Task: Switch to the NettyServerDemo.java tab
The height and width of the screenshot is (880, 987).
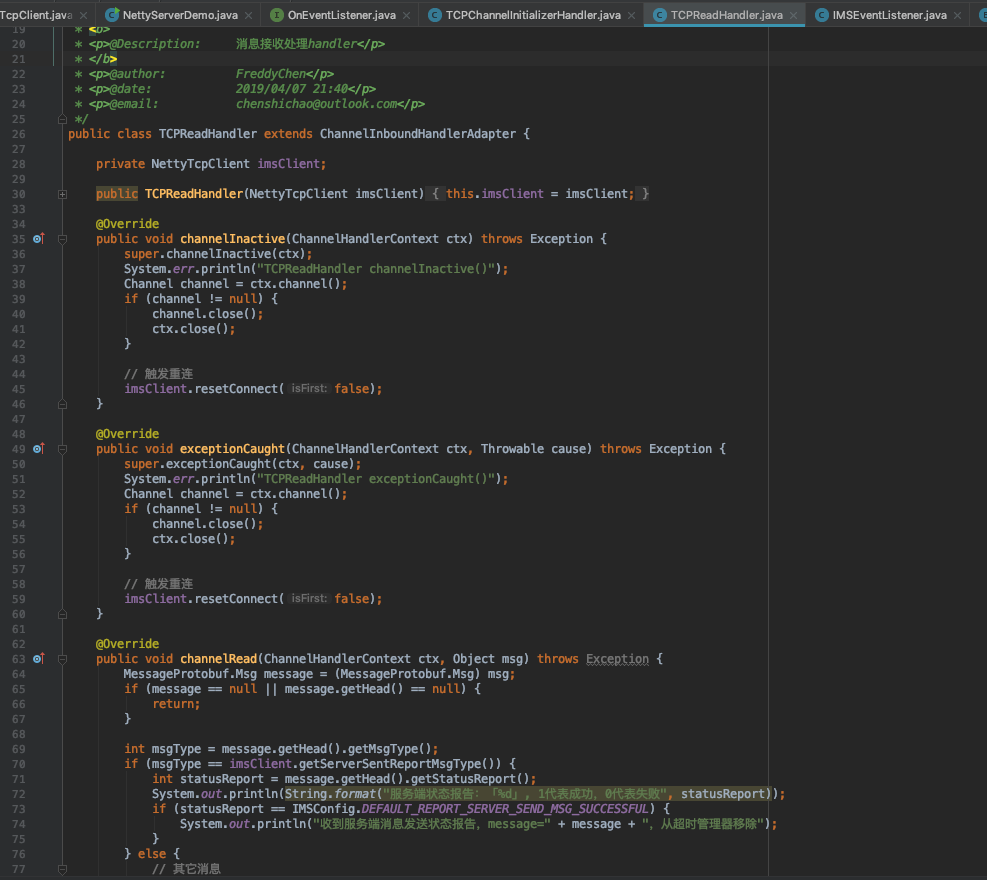Action: coord(179,15)
